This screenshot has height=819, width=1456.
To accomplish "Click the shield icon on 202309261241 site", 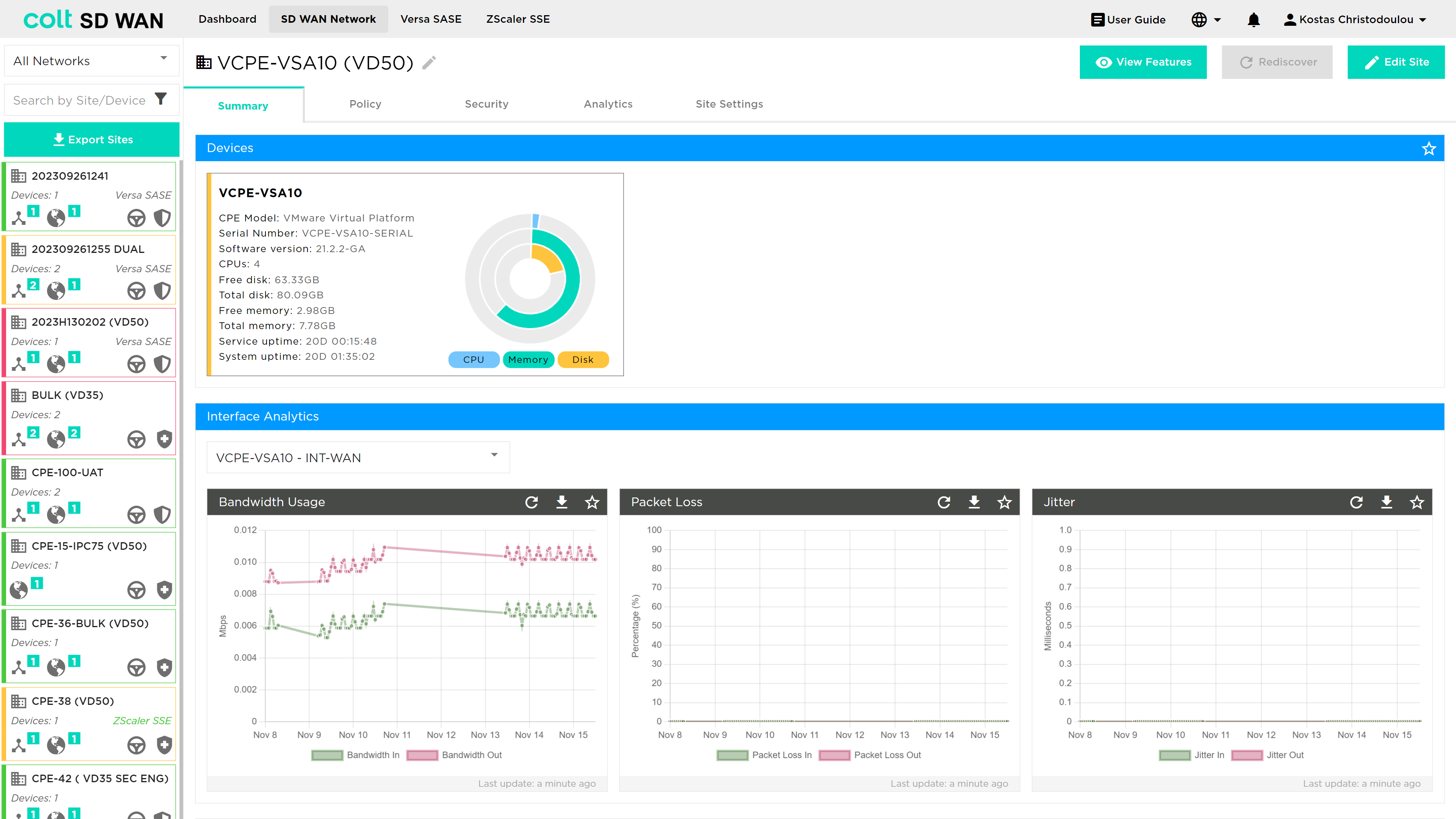I will [162, 218].
